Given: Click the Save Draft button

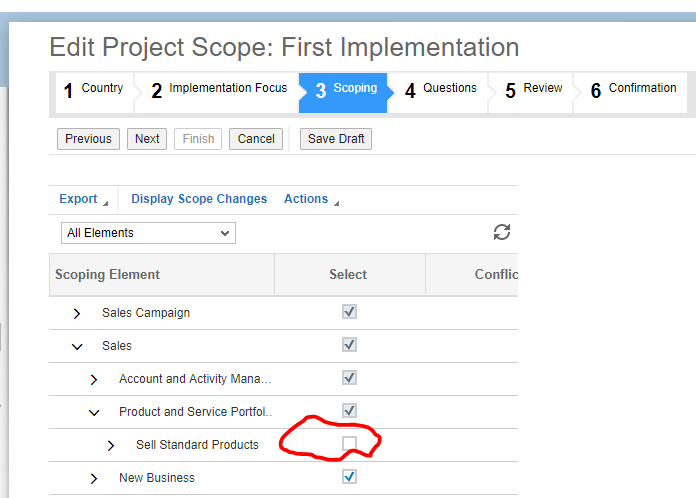Looking at the screenshot, I should point(336,139).
